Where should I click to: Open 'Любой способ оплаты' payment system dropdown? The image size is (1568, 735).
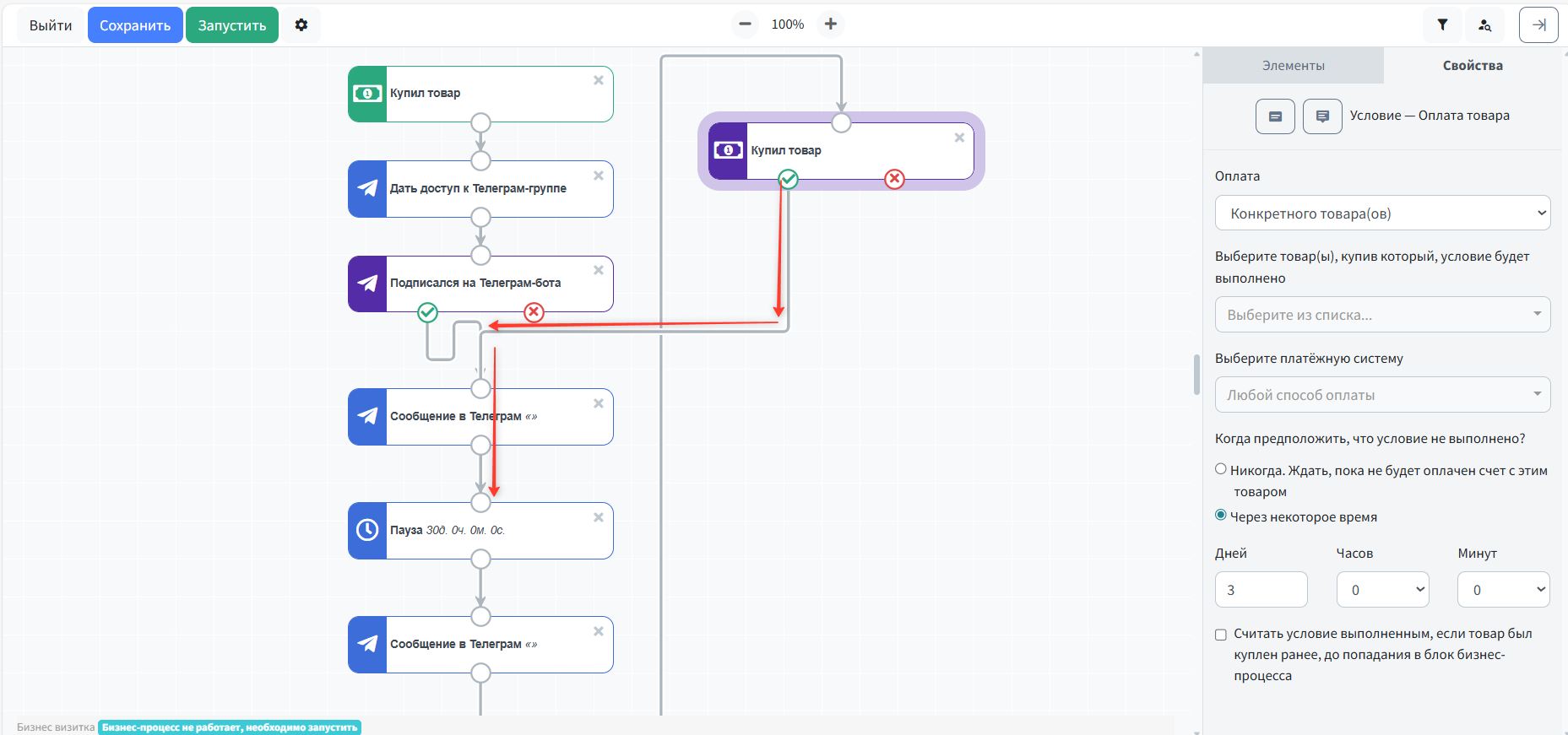coord(1382,395)
